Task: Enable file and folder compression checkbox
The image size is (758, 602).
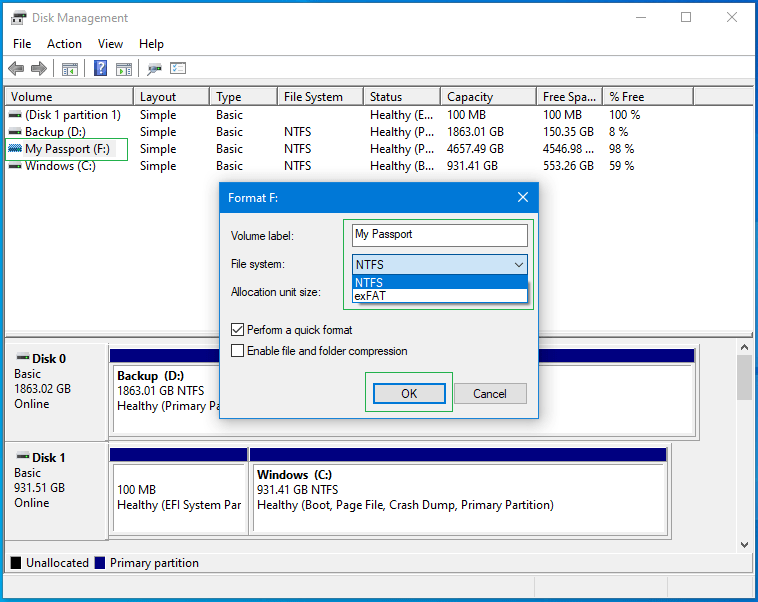Action: point(238,351)
